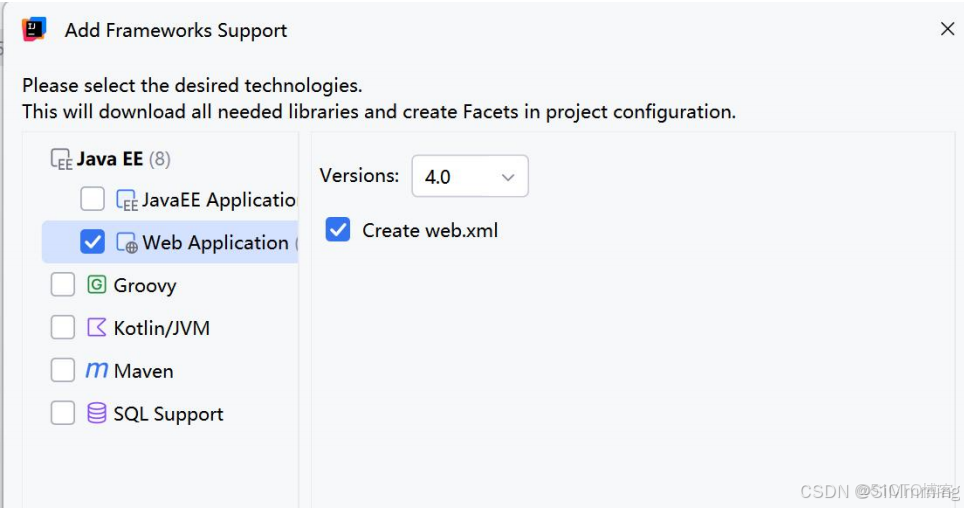
Task: Click the JavaEE Application icon
Action: pyautogui.click(x=127, y=200)
